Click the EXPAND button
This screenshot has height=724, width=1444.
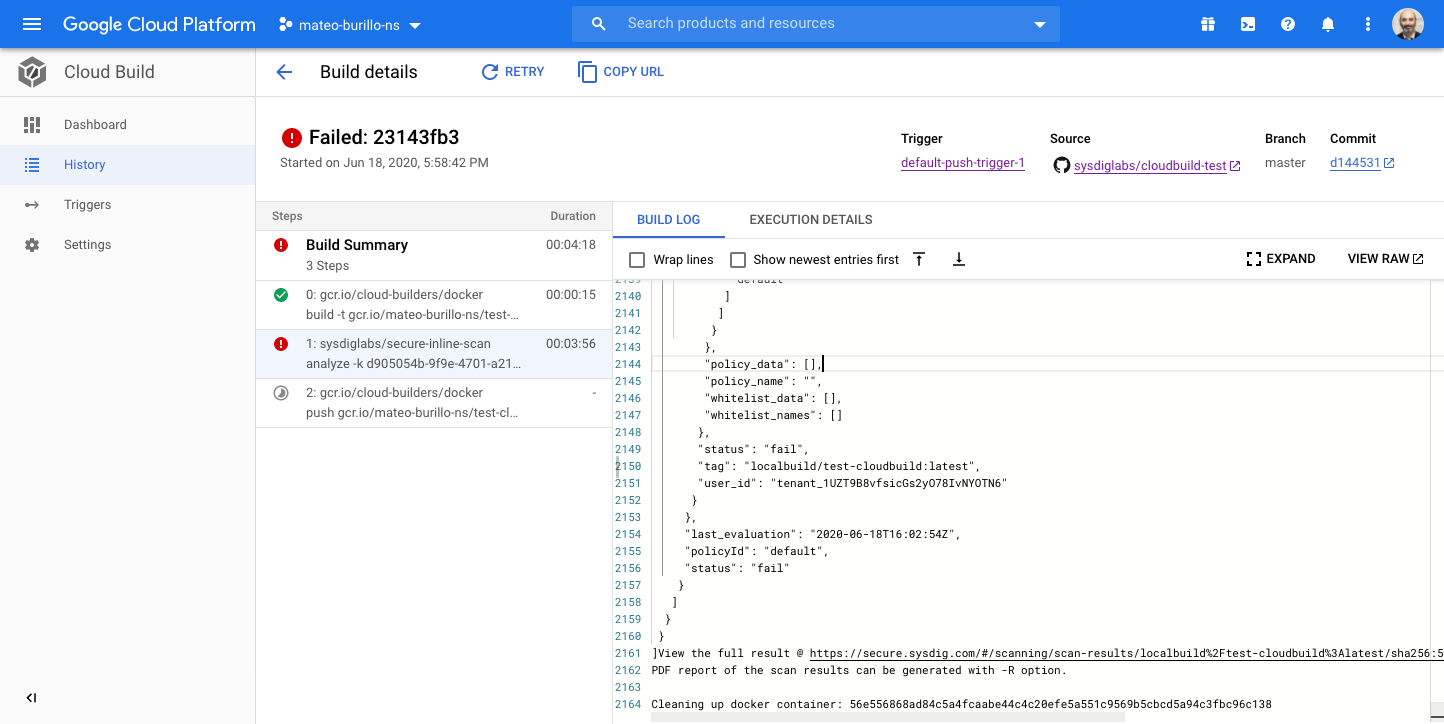point(1281,259)
